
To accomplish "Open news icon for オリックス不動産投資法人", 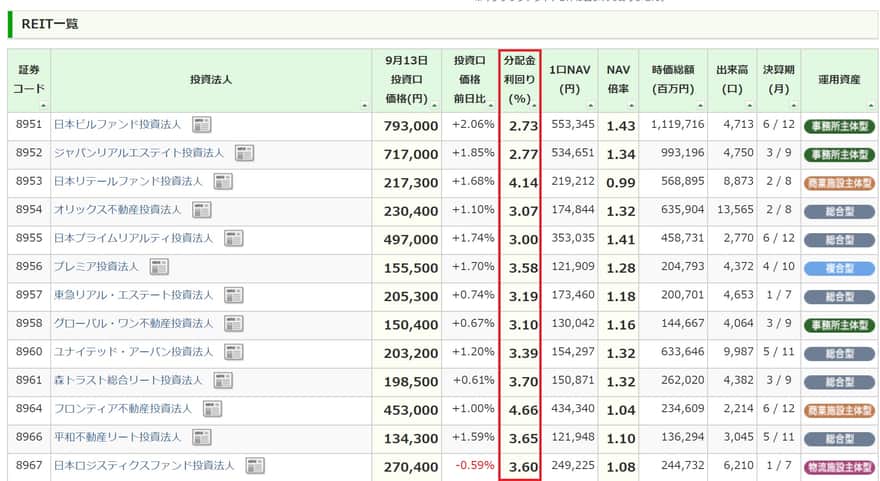I will point(201,210).
